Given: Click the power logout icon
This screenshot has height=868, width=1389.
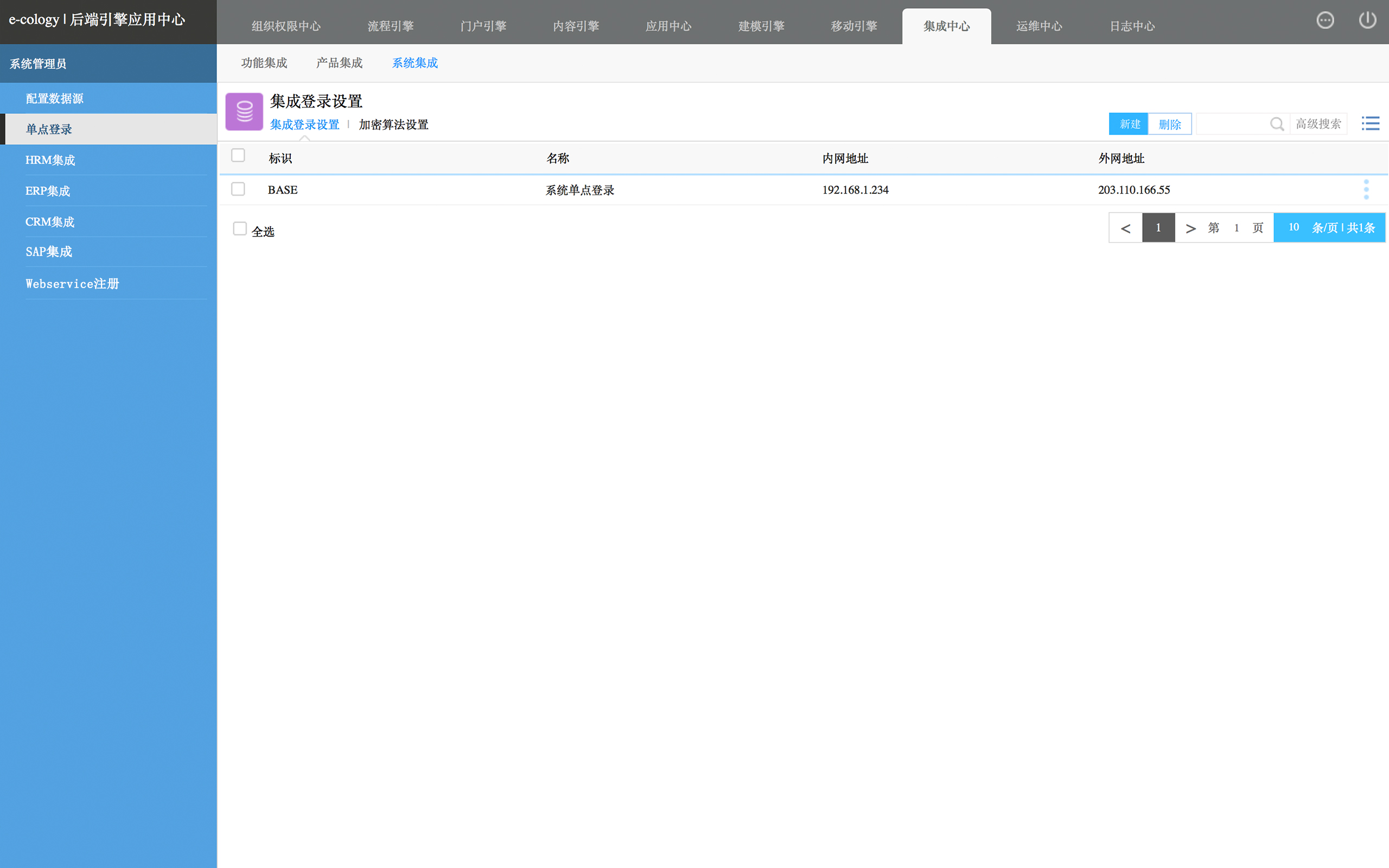Looking at the screenshot, I should coord(1367,21).
